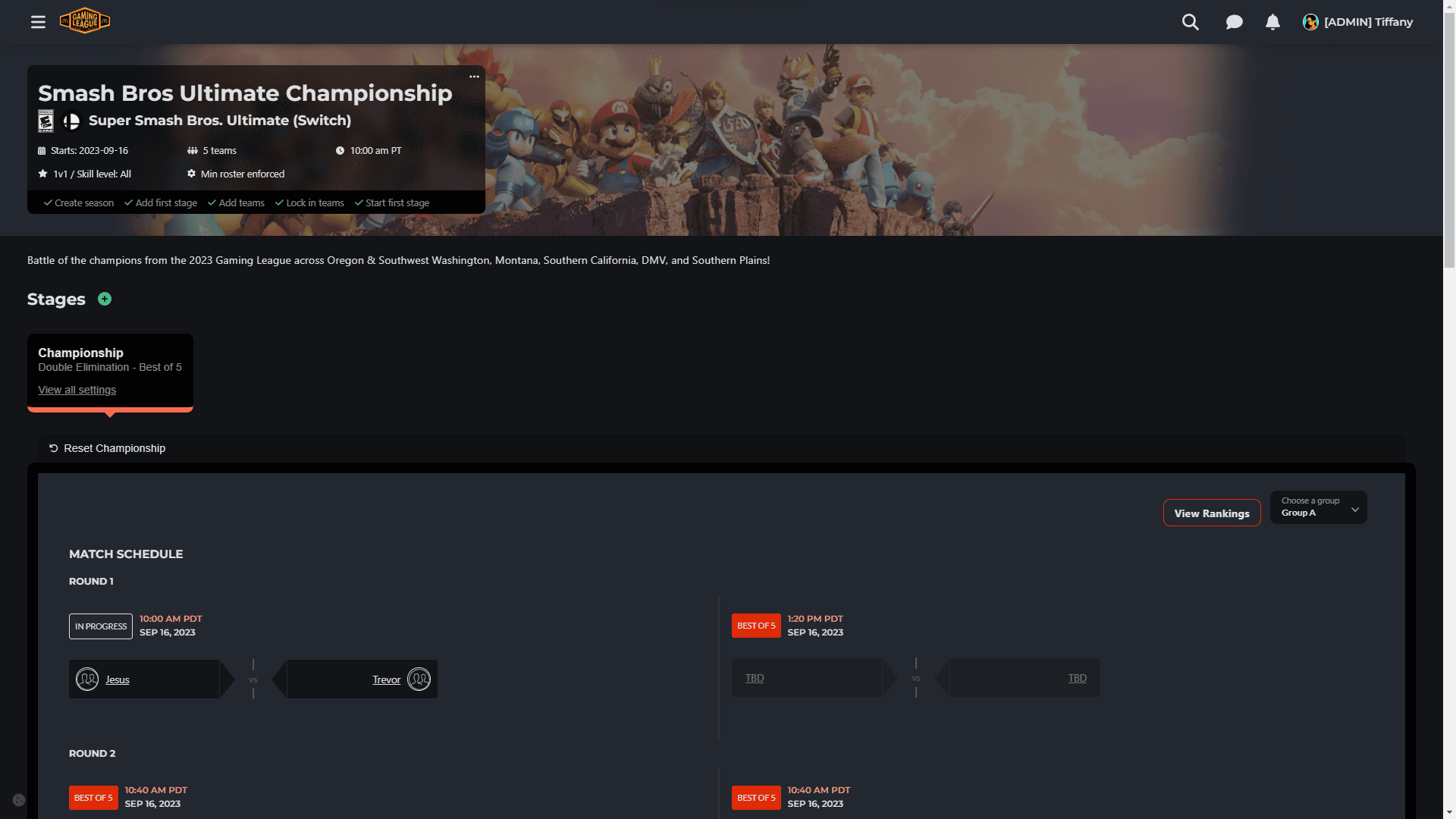Click the page vertical scrollbar
The height and width of the screenshot is (819, 1456).
pos(1449,409)
